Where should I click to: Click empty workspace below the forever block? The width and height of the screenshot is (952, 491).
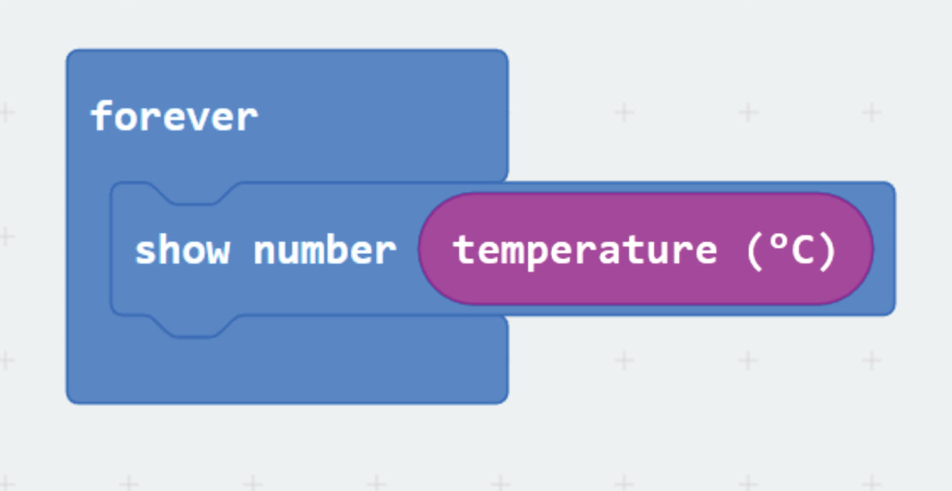point(285,446)
